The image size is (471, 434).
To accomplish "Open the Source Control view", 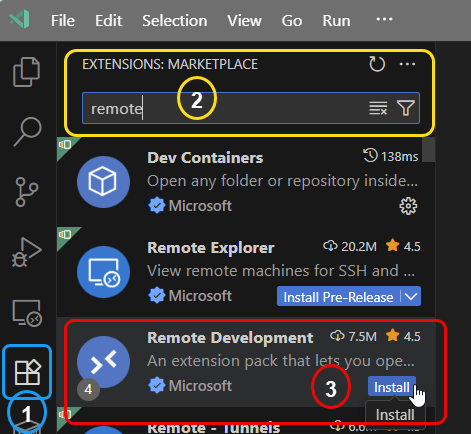I will tap(27, 192).
